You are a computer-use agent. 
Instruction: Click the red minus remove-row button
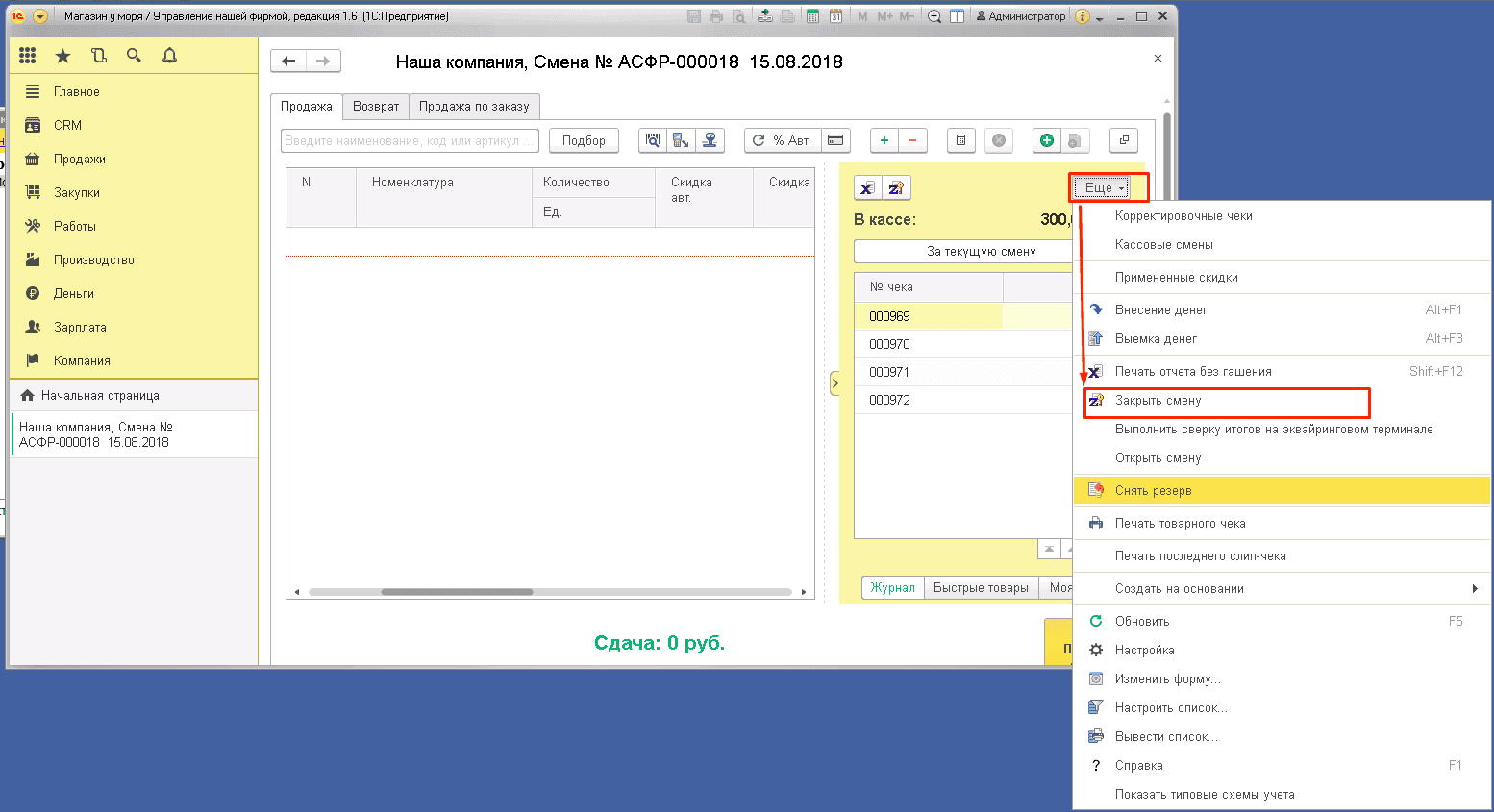coord(912,140)
